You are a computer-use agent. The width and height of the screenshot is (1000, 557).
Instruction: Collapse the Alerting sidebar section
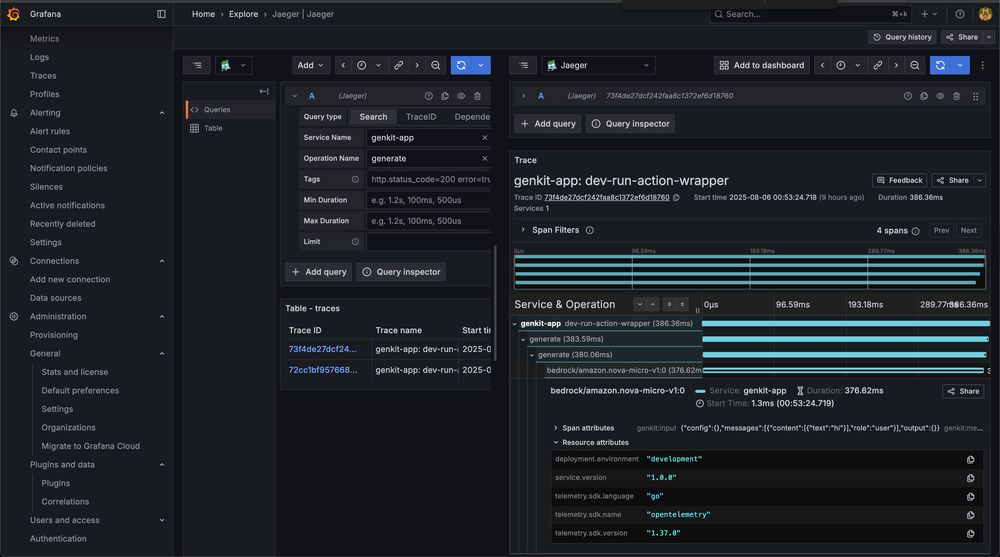(x=161, y=113)
